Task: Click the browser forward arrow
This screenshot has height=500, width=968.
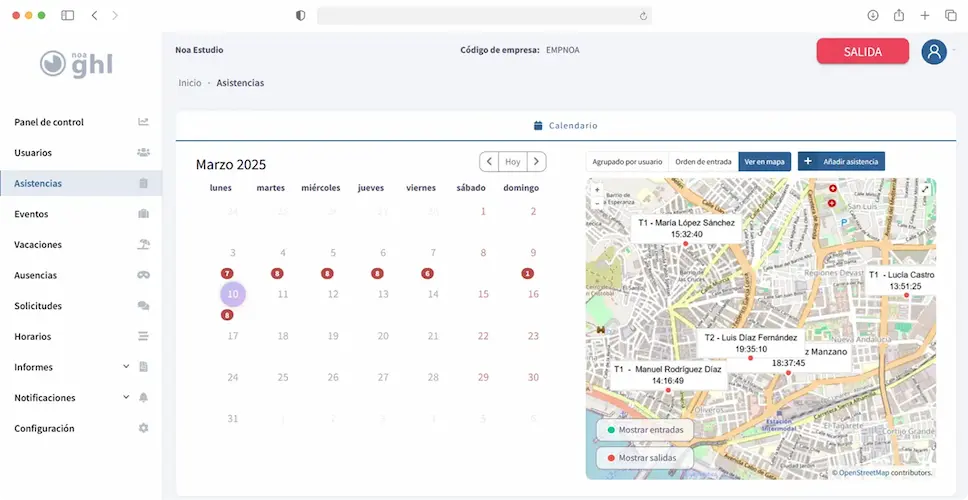Action: click(115, 15)
